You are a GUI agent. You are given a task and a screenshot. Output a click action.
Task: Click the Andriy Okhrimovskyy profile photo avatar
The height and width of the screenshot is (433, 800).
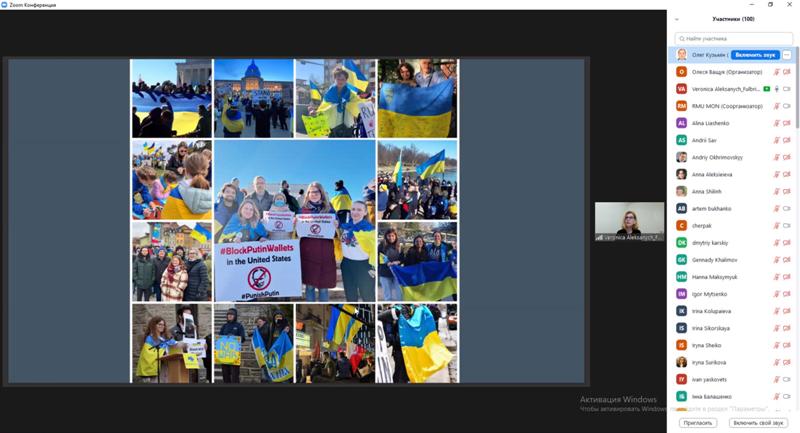(x=682, y=157)
